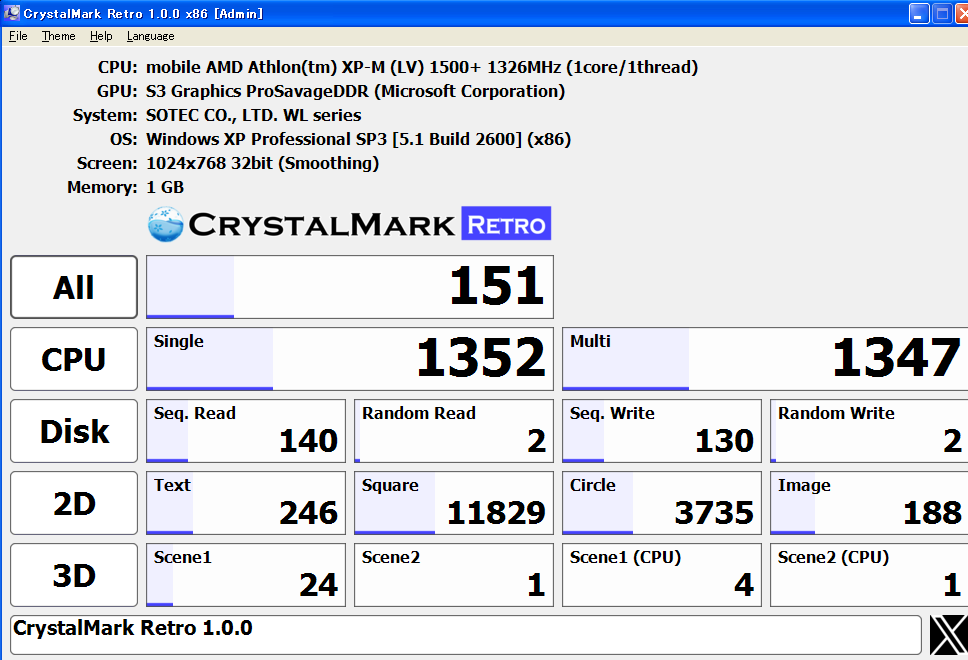968x660 pixels.
Task: Click the CrystalMark Retro logo banner
Action: pyautogui.click(x=349, y=224)
